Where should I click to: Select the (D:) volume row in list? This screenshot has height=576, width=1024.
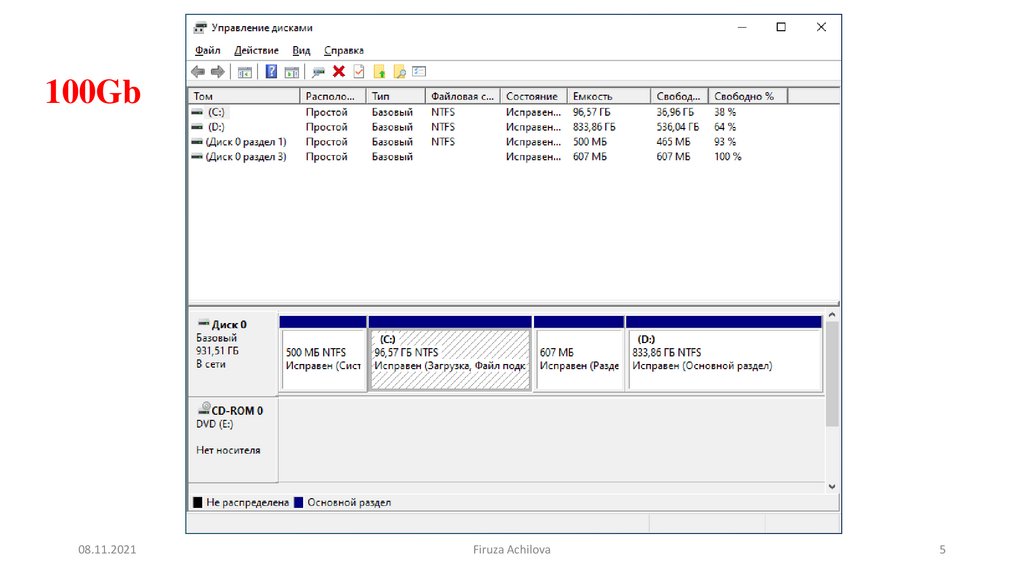[216, 127]
